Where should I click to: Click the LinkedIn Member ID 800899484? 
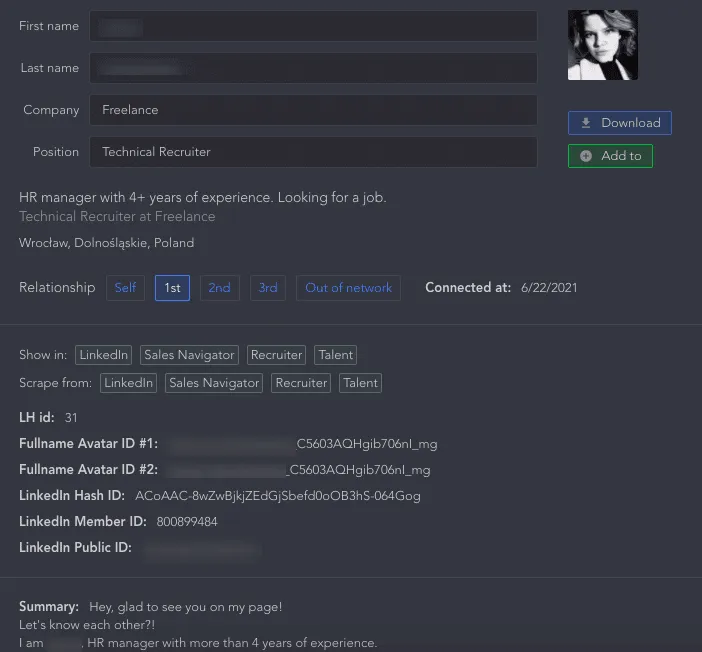pos(187,522)
